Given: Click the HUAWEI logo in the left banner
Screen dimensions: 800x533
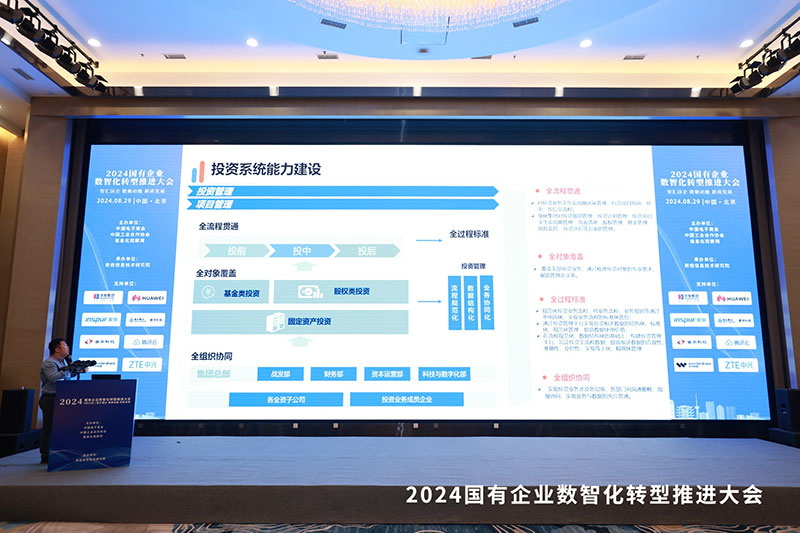Looking at the screenshot, I should click(x=147, y=297).
